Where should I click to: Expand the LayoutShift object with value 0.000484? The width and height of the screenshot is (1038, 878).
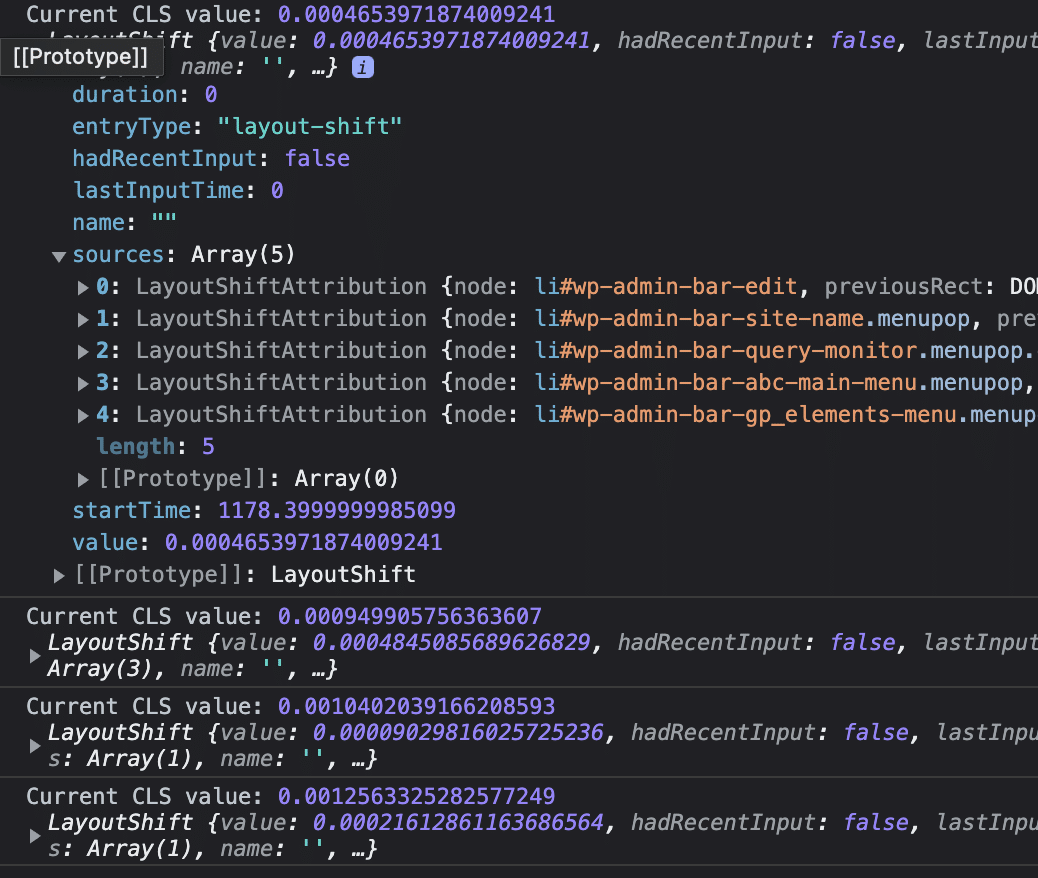pos(36,655)
